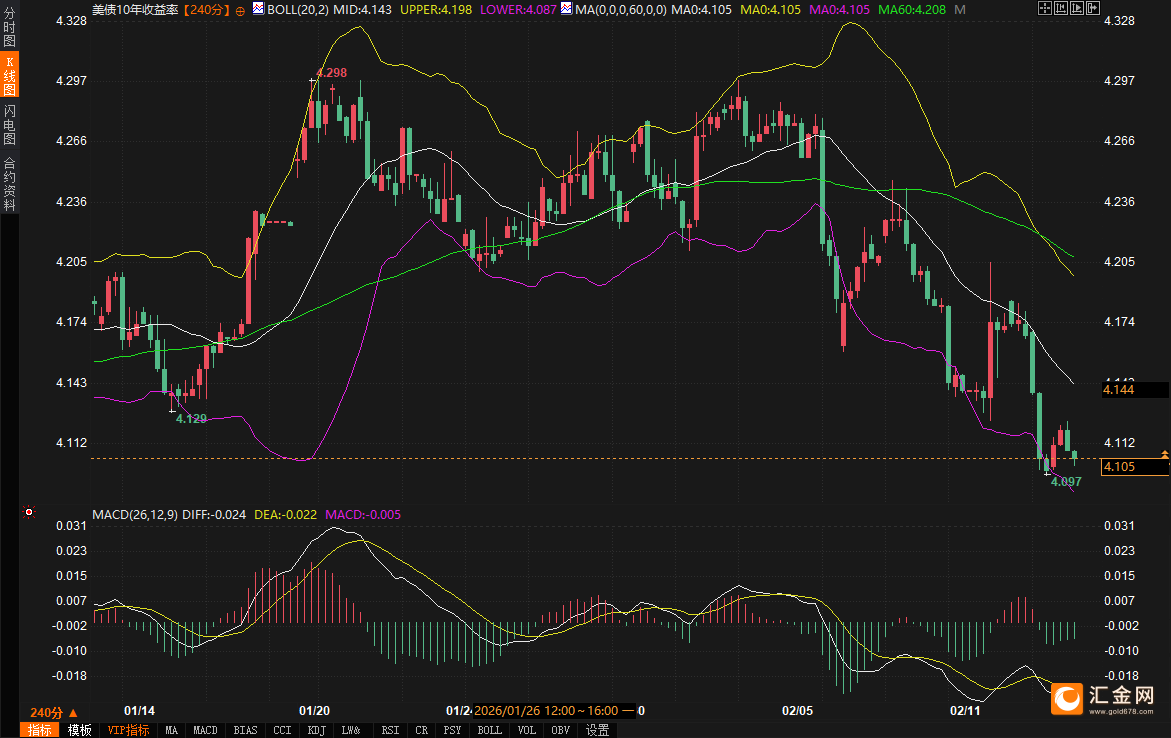Click the last chart layout icon top-right
The width and height of the screenshot is (1171, 738).
point(1093,9)
